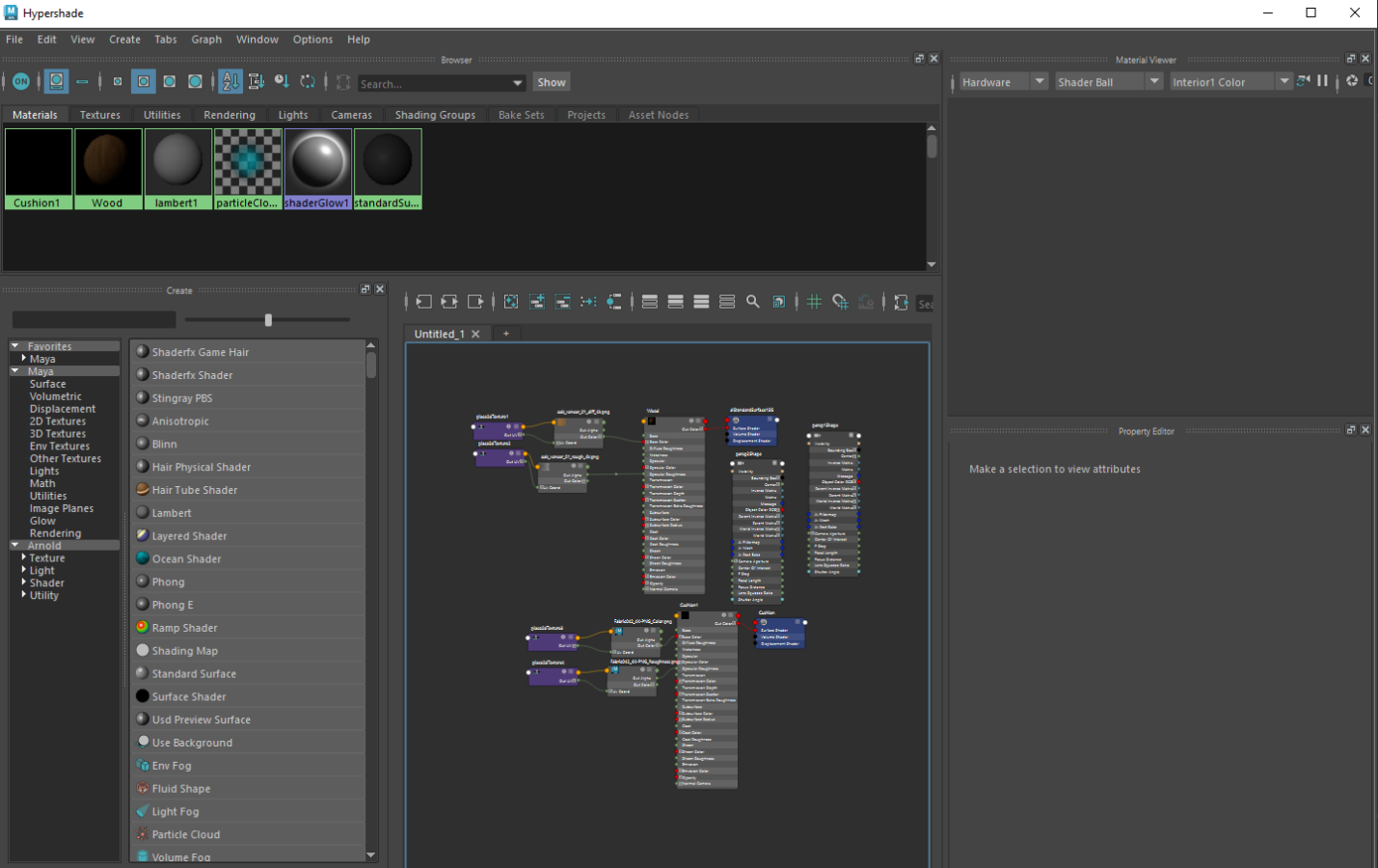The image size is (1378, 868).
Task: Expand the Arnold Texture subcategory
Action: coord(24,557)
